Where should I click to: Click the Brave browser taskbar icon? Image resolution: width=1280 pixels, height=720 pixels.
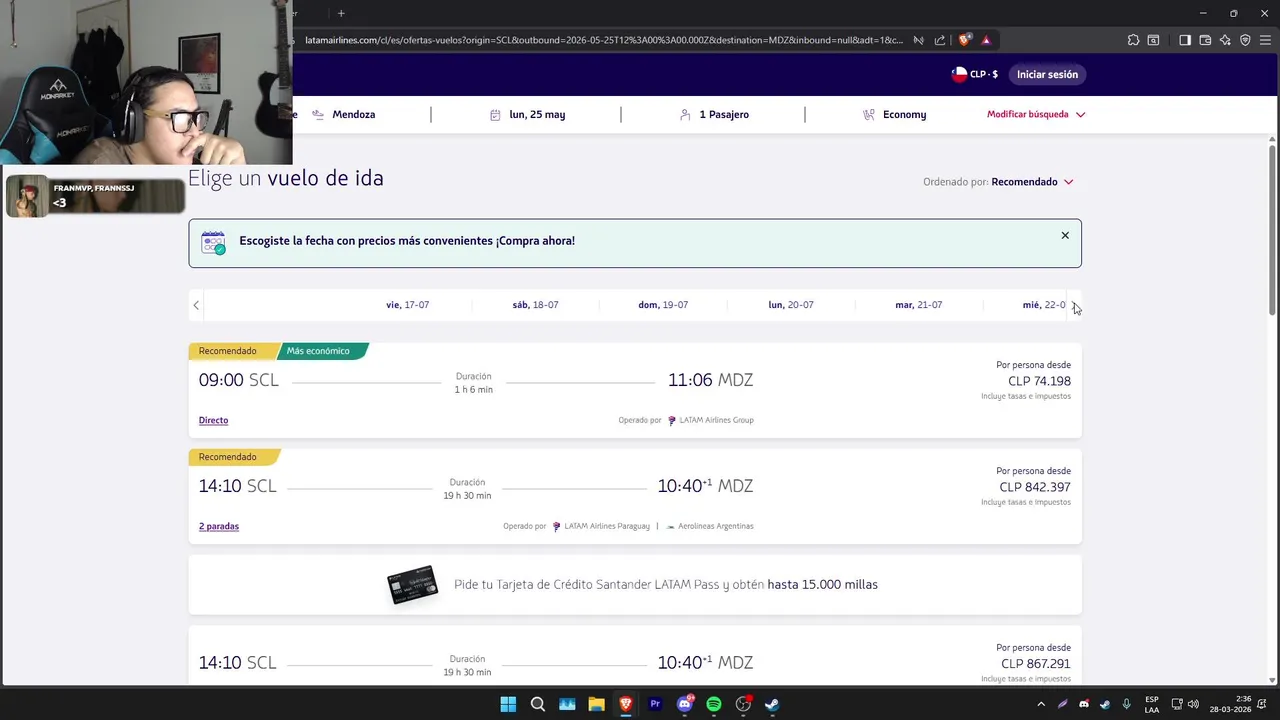click(626, 704)
